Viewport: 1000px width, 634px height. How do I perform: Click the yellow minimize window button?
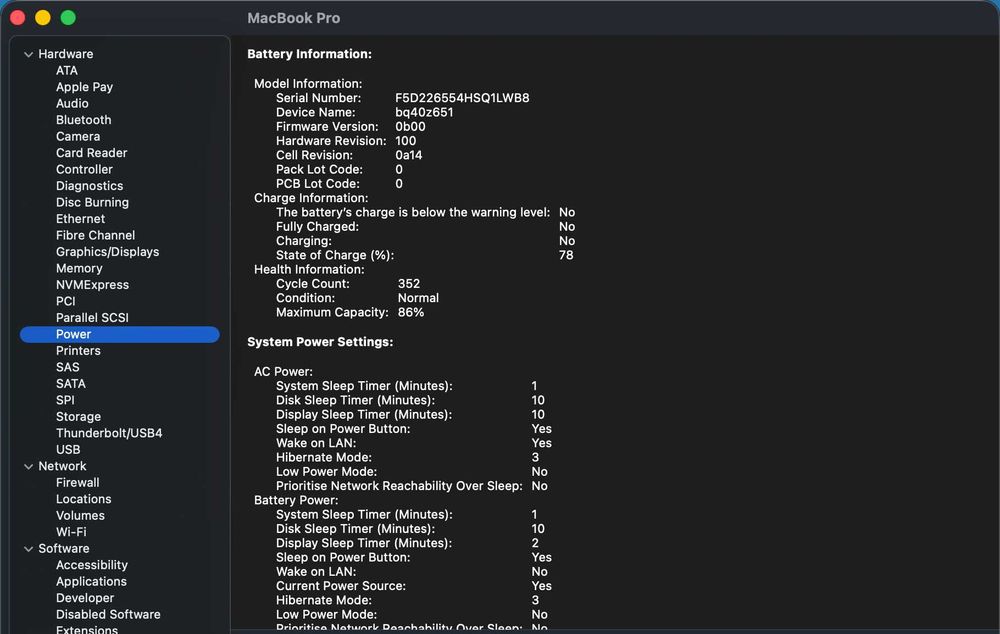[x=43, y=18]
